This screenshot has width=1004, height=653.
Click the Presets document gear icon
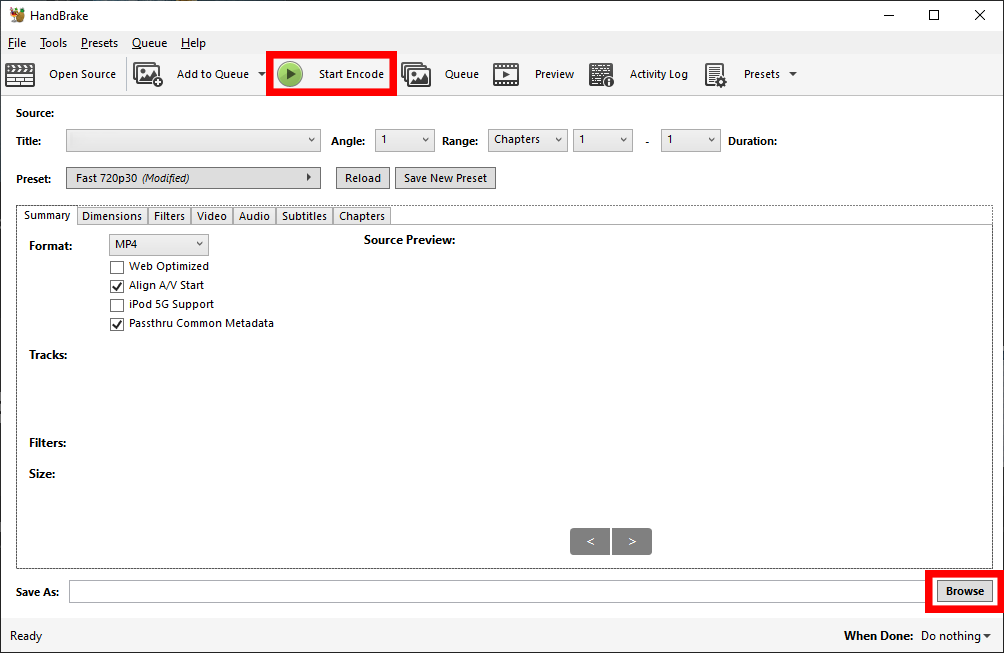(715, 74)
